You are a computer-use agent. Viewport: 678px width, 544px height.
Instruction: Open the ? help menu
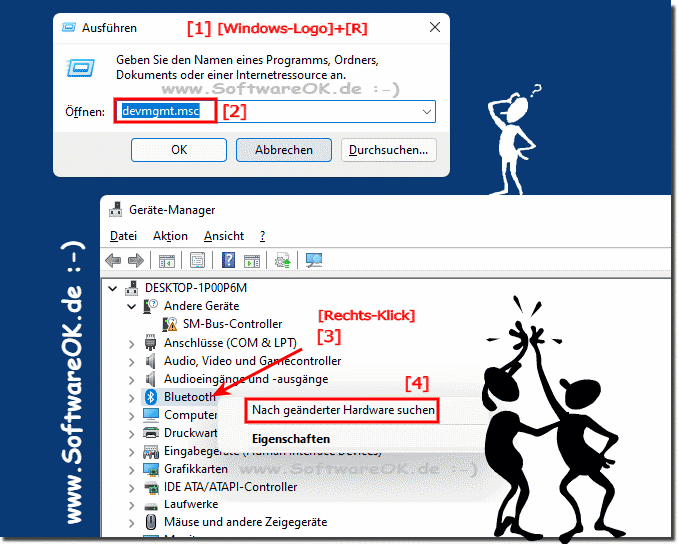click(262, 236)
